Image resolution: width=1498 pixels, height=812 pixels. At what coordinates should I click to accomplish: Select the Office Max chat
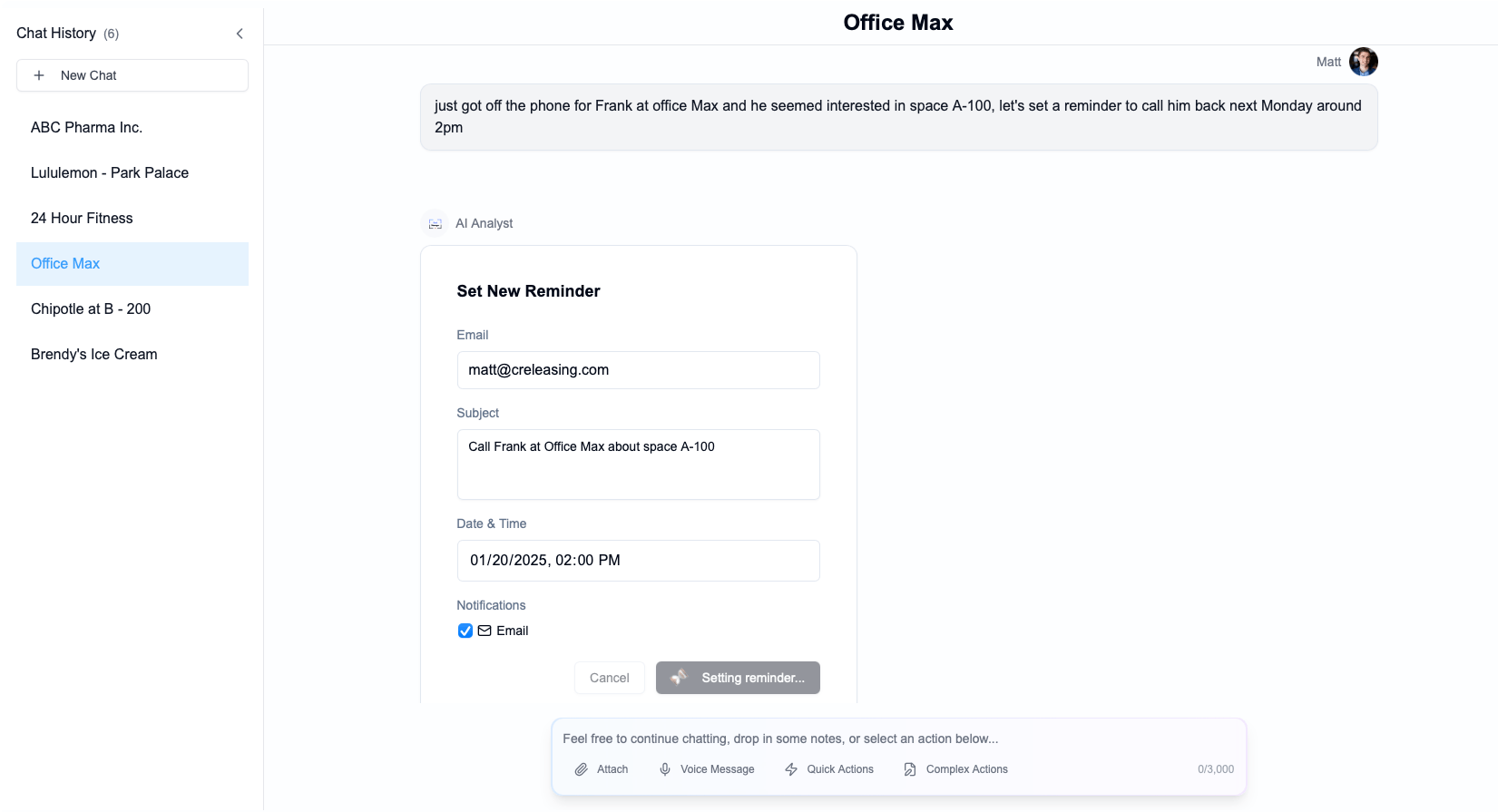point(132,264)
